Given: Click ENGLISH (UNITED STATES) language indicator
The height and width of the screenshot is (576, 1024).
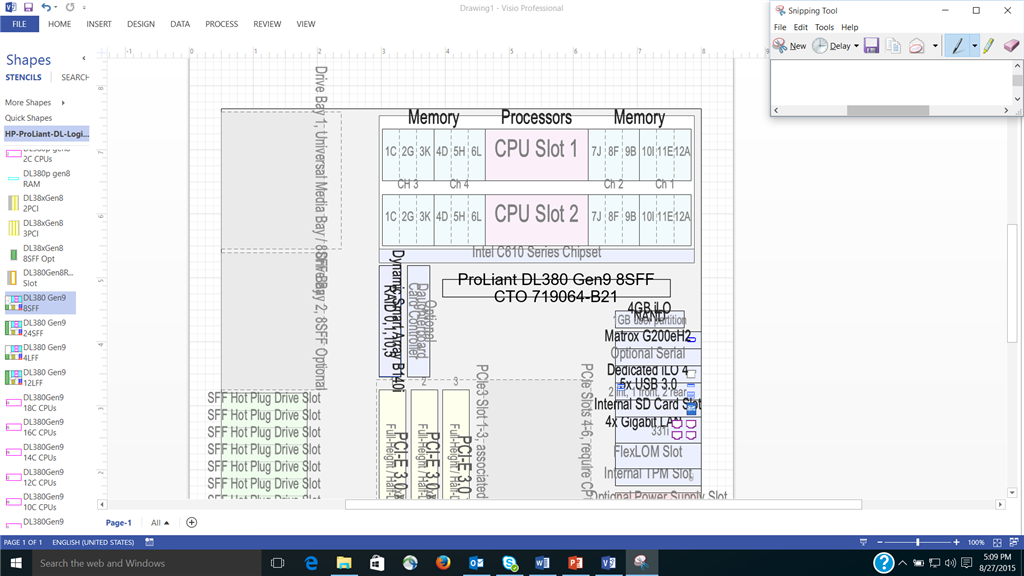Looking at the screenshot, I should click(x=93, y=542).
